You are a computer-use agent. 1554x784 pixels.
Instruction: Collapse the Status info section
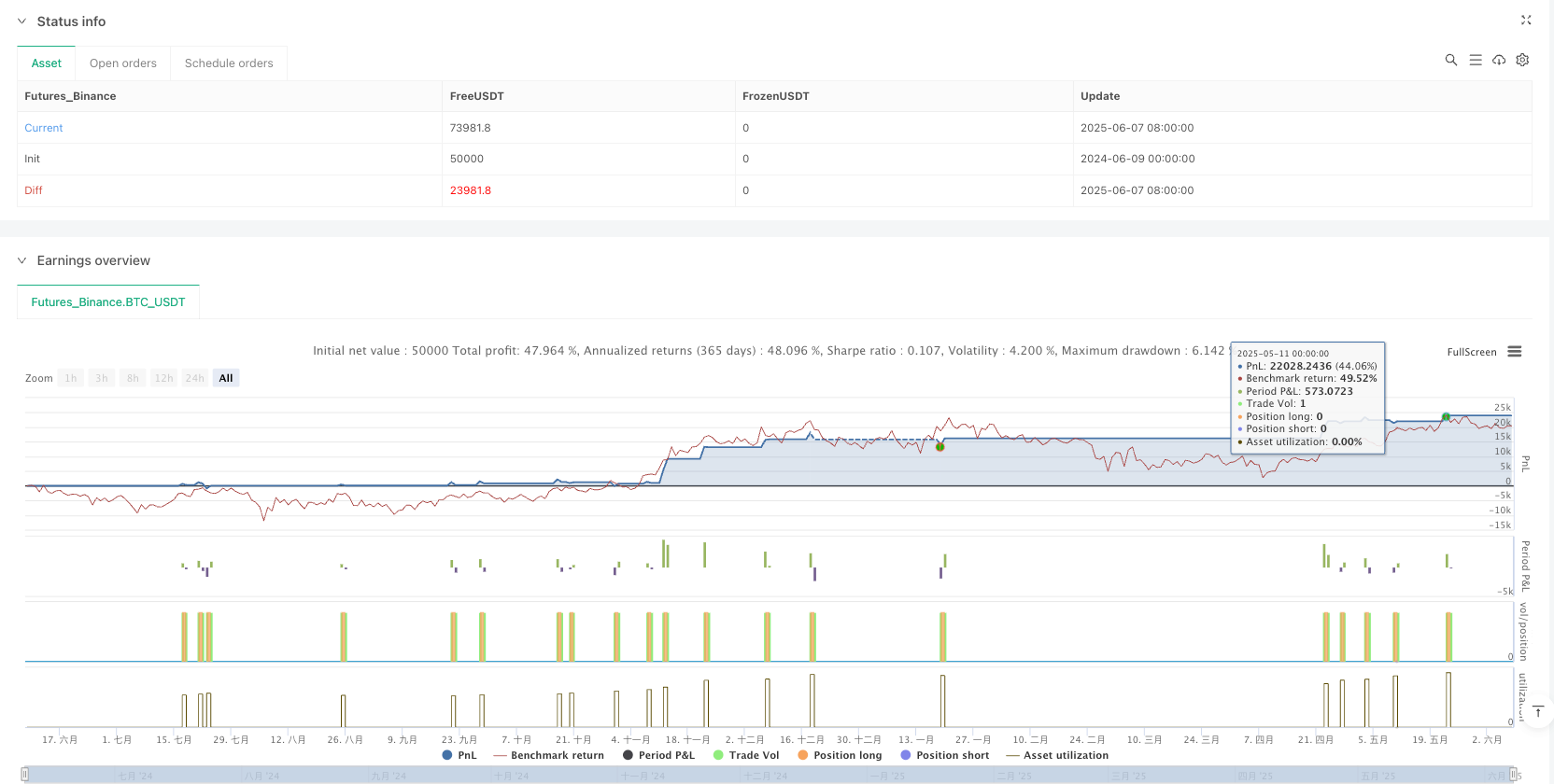pos(21,21)
